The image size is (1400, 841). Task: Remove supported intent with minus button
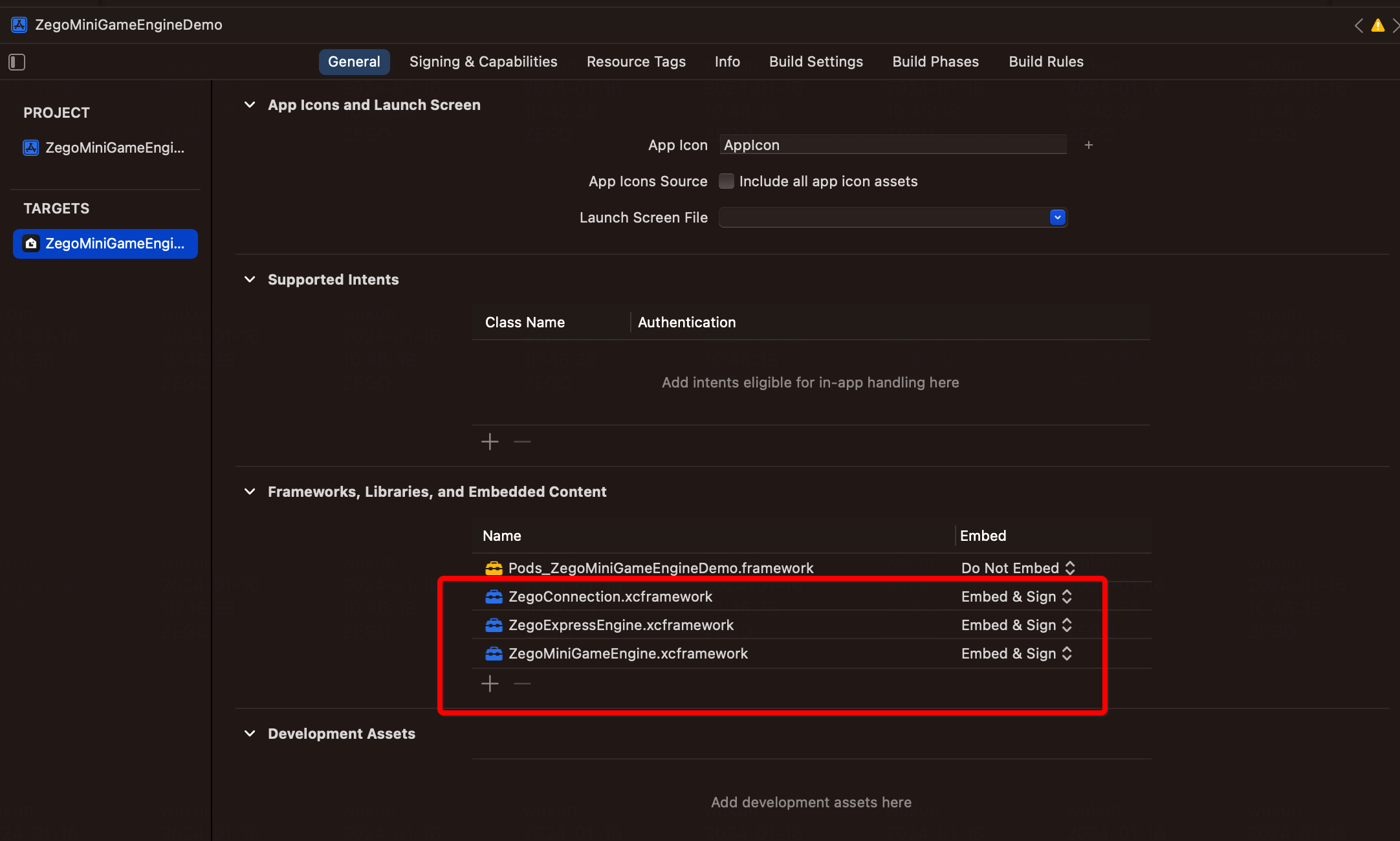click(x=522, y=442)
